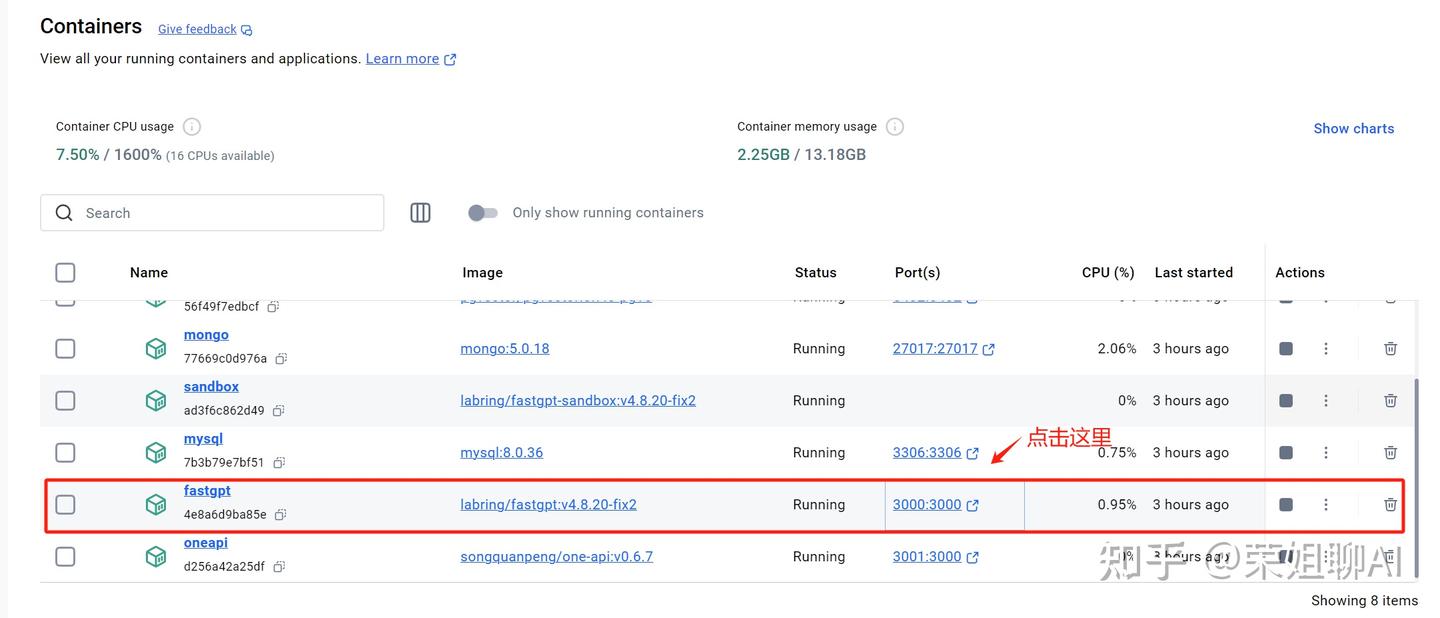Stop the mysql container
Image resolution: width=1440 pixels, height=618 pixels.
tap(1286, 452)
